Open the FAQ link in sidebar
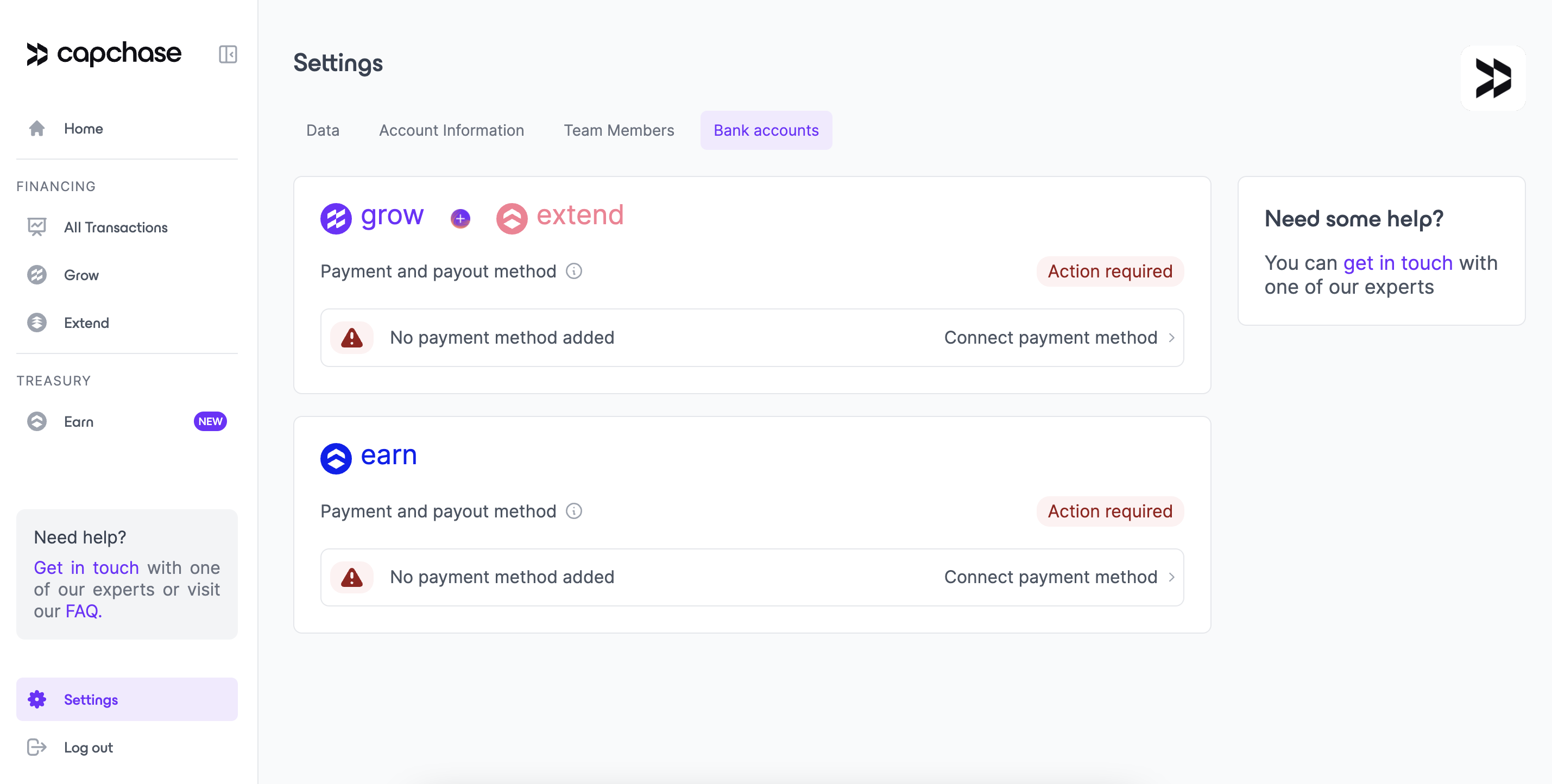Viewport: 1552px width, 784px height. 83,611
